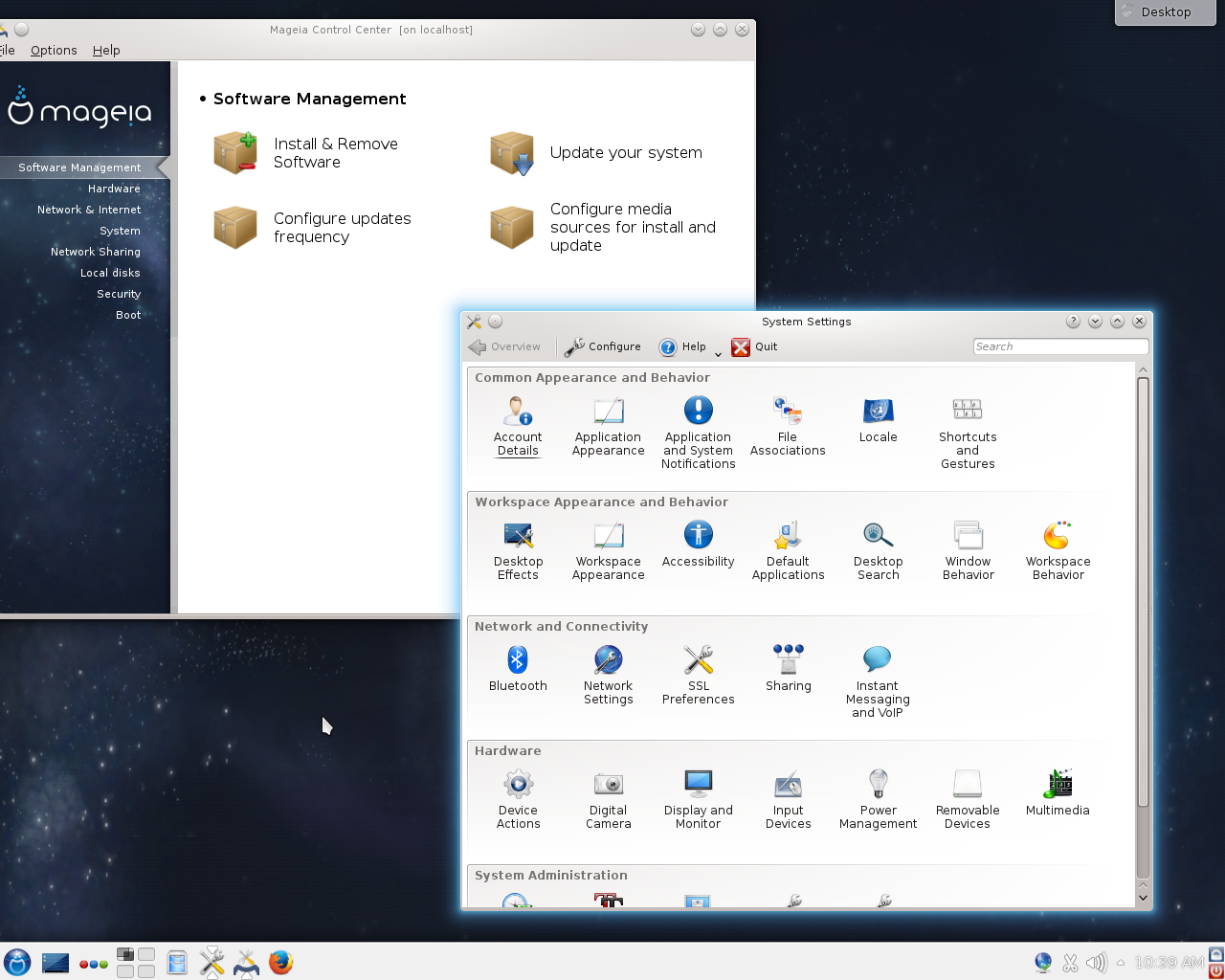Click the Search field in System Settings
This screenshot has width=1225, height=980.
click(x=1060, y=346)
